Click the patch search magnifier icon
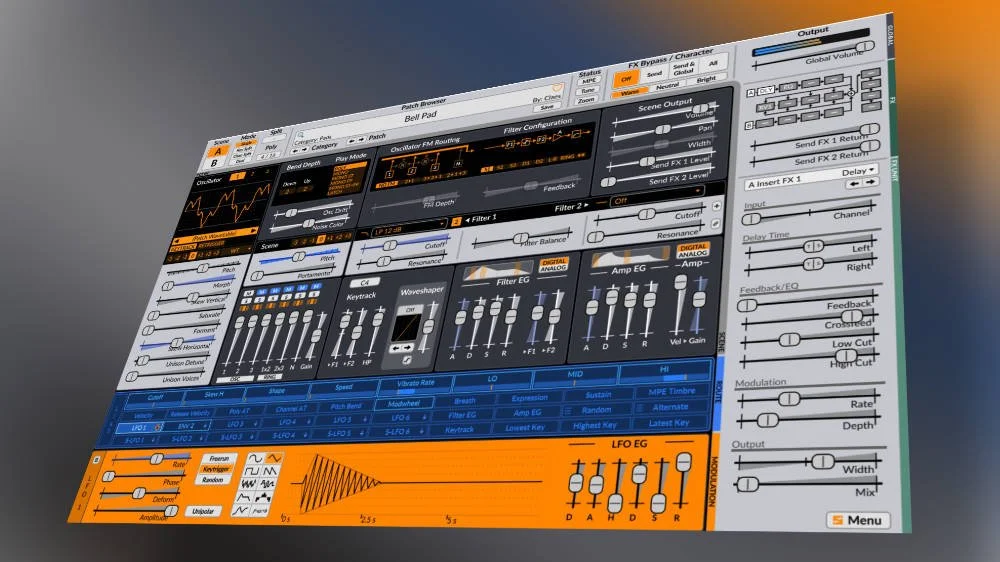1000x562 pixels. click(300, 135)
